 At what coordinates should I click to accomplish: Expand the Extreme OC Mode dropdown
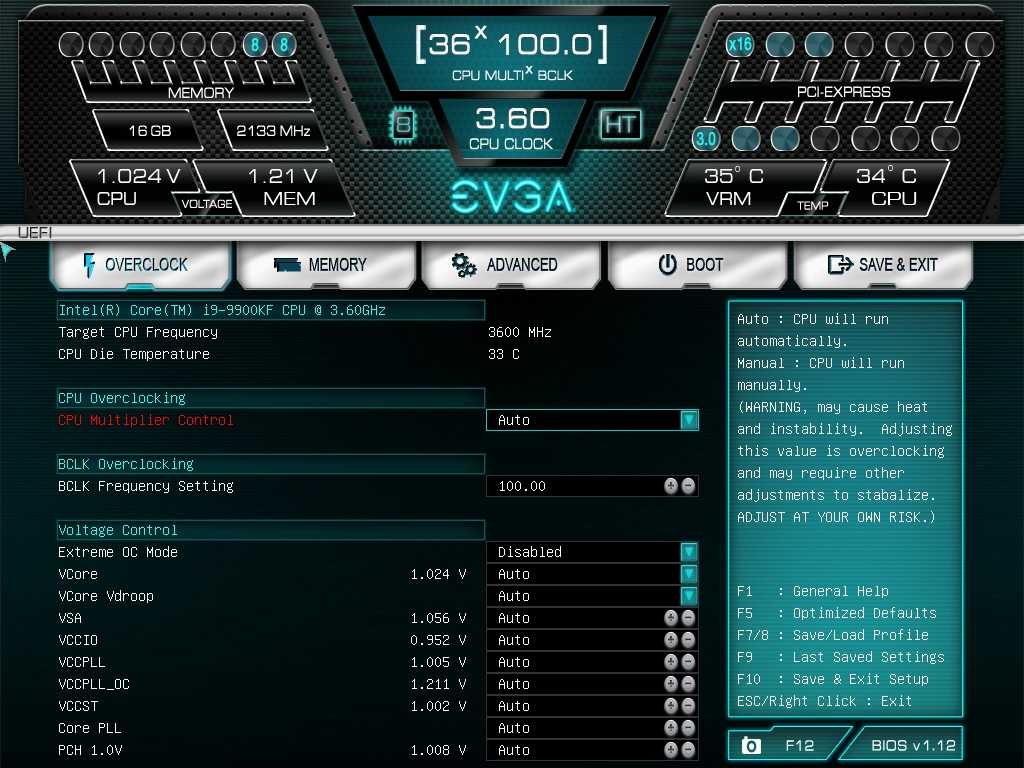[688, 552]
